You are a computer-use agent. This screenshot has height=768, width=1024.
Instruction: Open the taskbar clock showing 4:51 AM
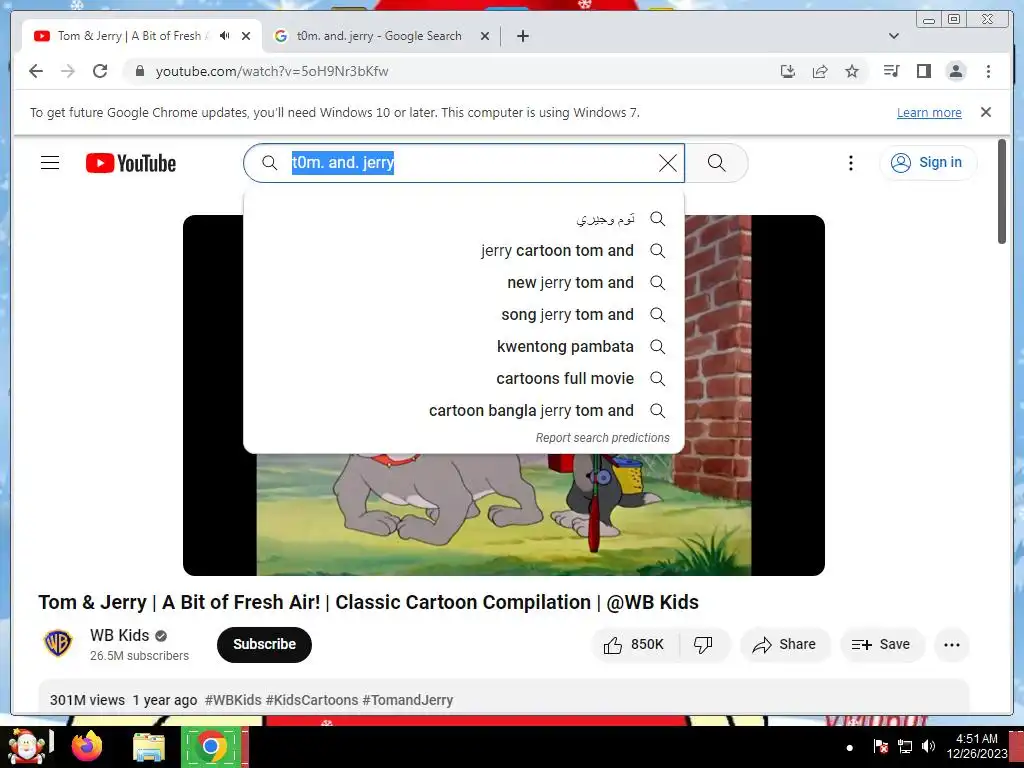tap(977, 746)
